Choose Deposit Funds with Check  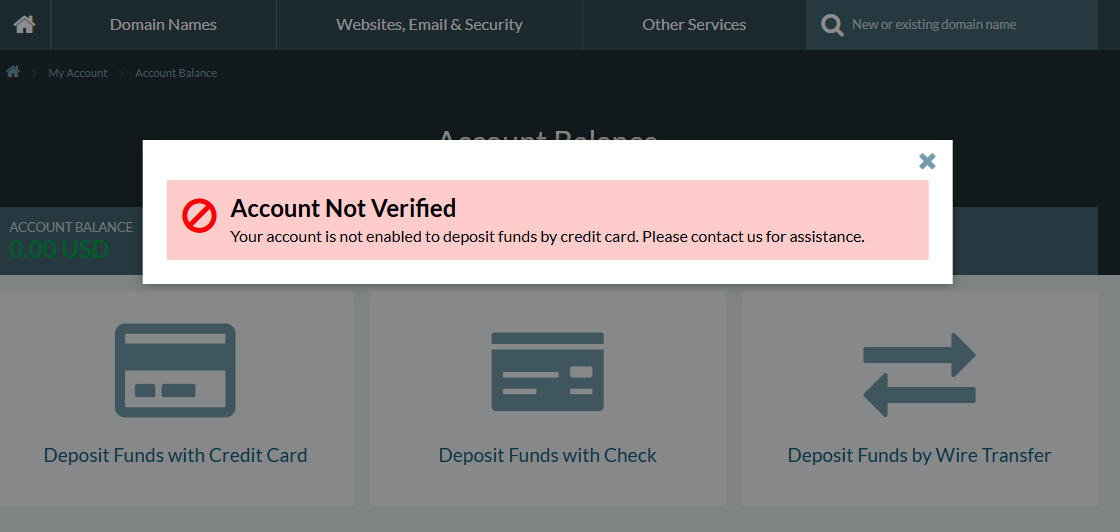pos(548,455)
